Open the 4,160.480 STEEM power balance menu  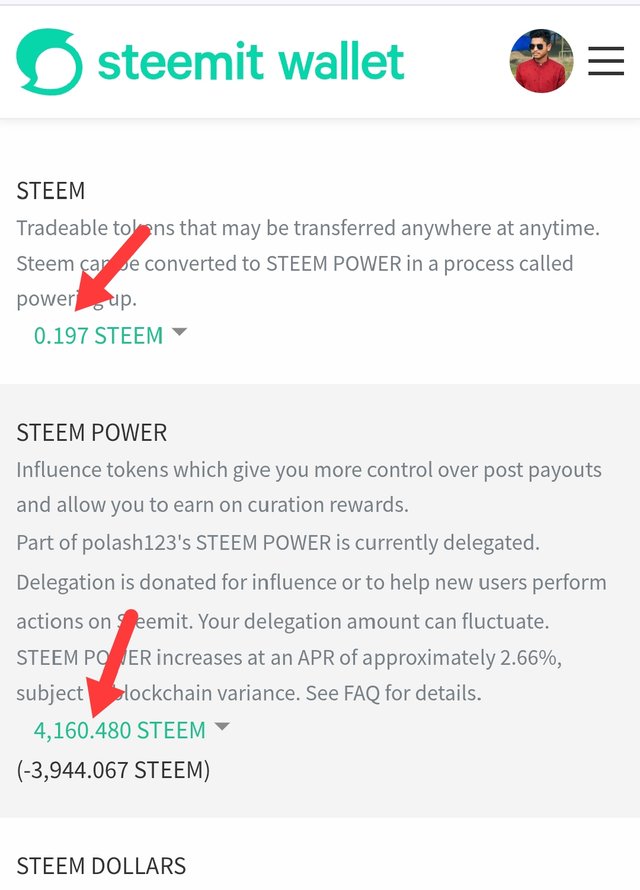pyautogui.click(x=120, y=730)
